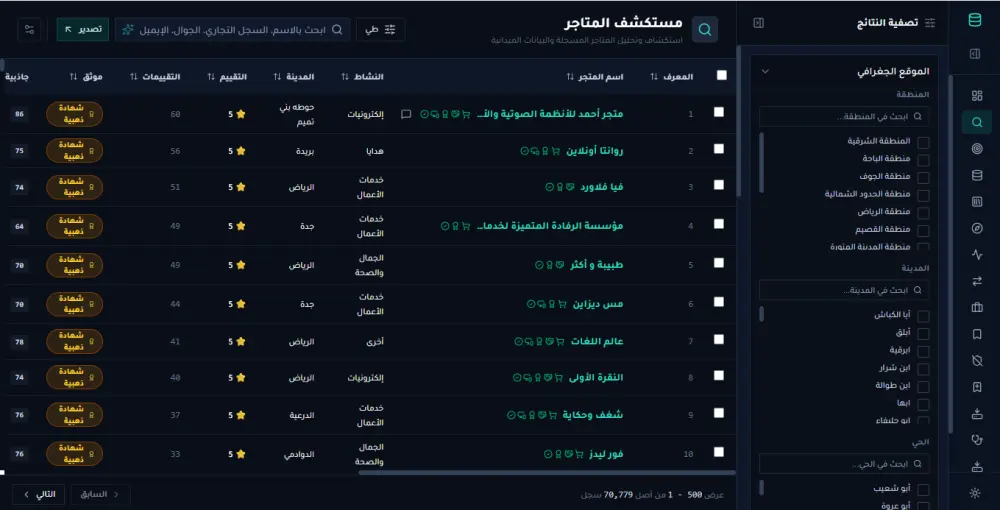The height and width of the screenshot is (510, 1000).
Task: Select the checkbox for row فيا فلاورد
Action: [x=719, y=185]
